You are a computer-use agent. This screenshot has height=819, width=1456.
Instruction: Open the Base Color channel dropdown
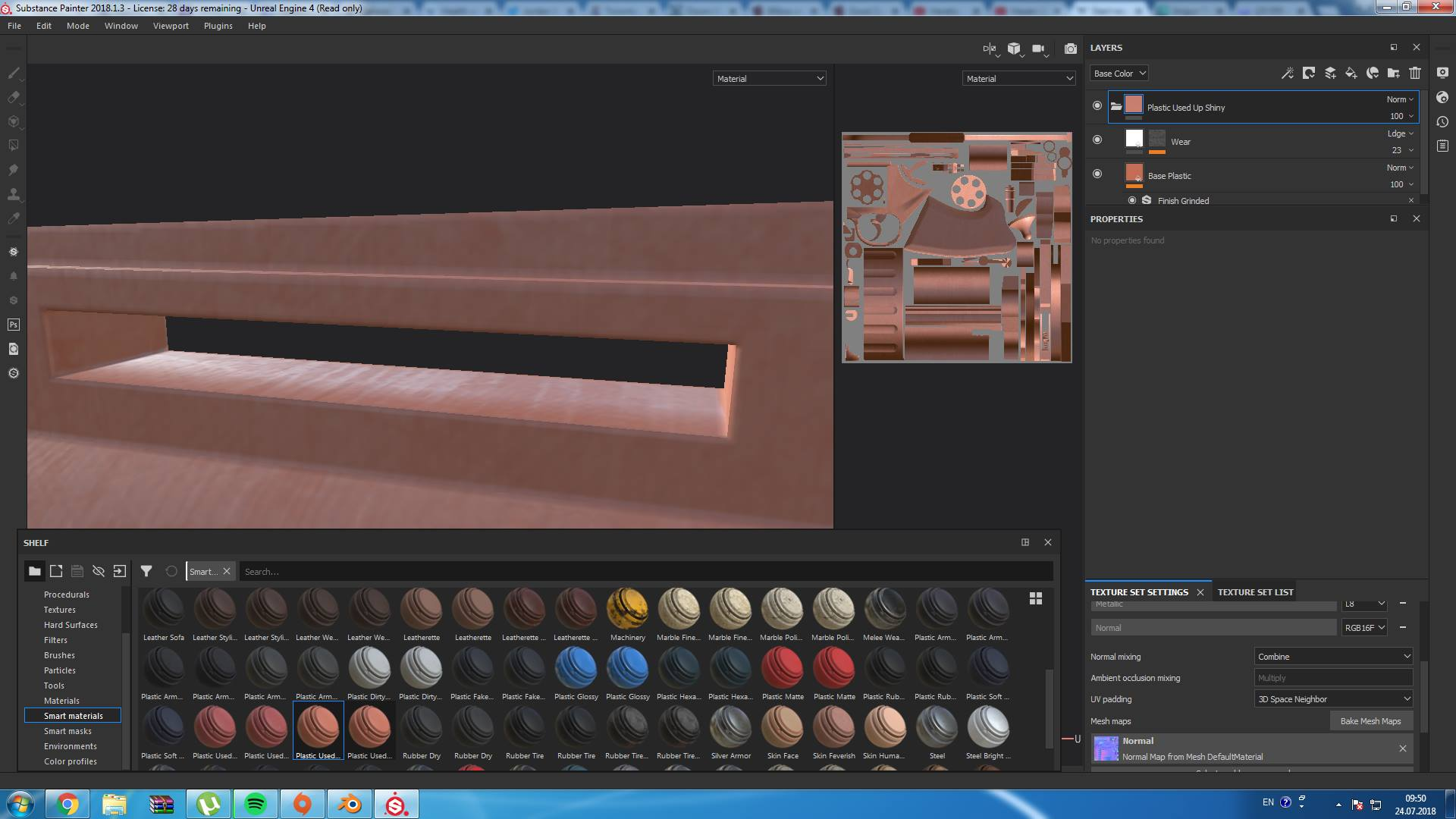tap(1119, 74)
